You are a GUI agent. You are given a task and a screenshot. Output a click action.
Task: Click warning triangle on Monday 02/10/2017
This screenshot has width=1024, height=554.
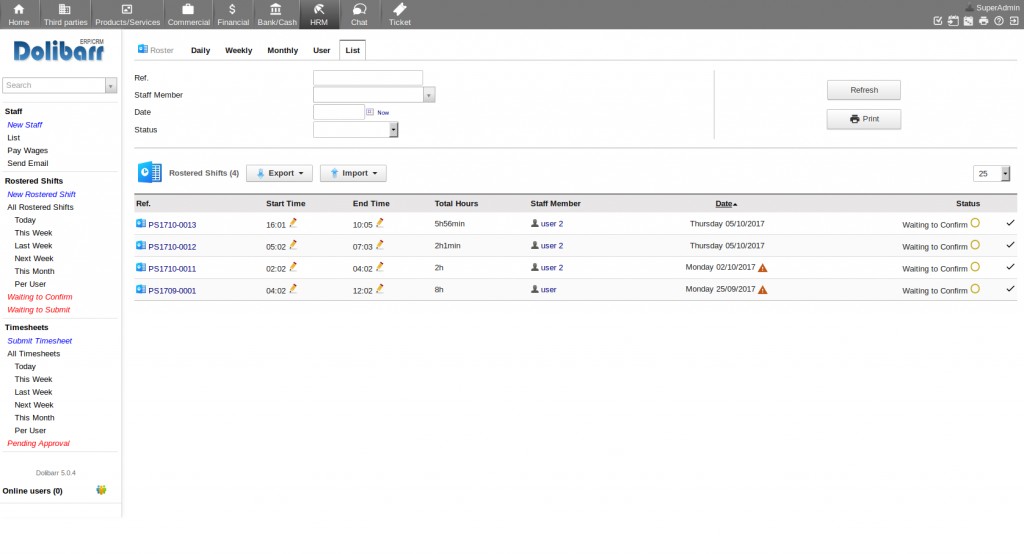[763, 268]
